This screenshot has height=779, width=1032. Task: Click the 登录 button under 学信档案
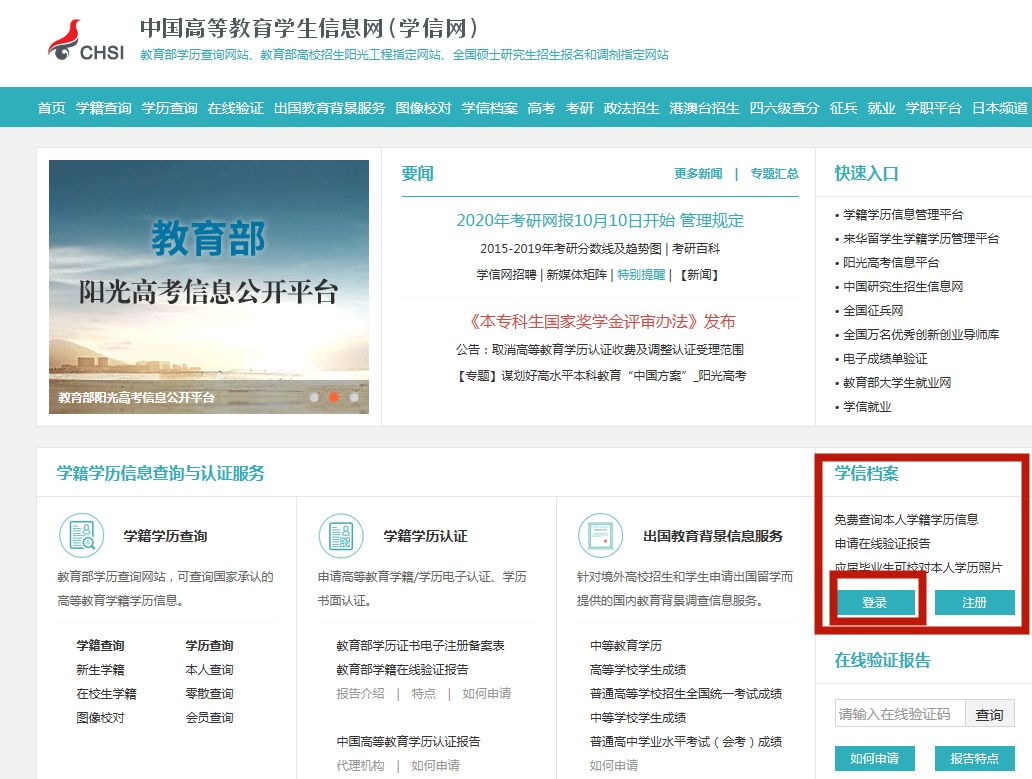(875, 603)
